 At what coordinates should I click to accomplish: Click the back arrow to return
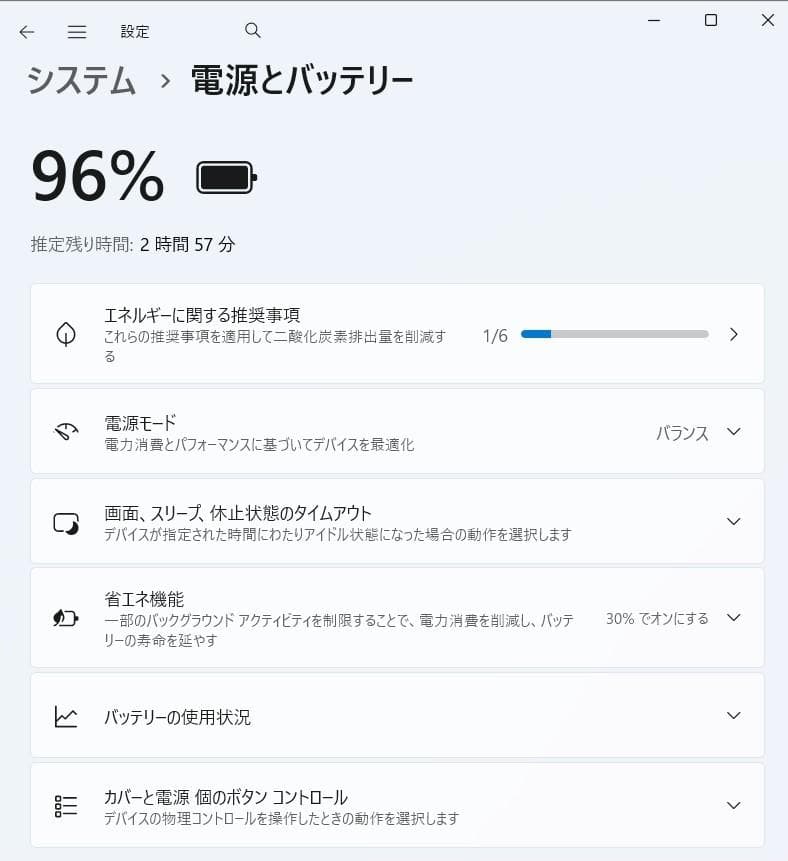click(27, 31)
